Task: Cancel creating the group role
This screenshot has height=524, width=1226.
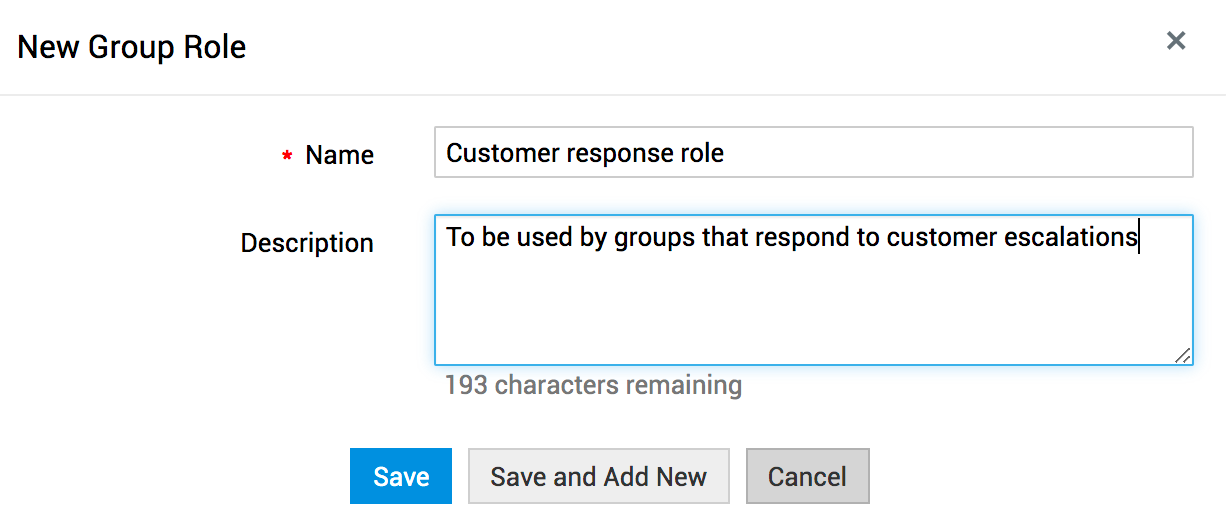Action: pos(807,476)
